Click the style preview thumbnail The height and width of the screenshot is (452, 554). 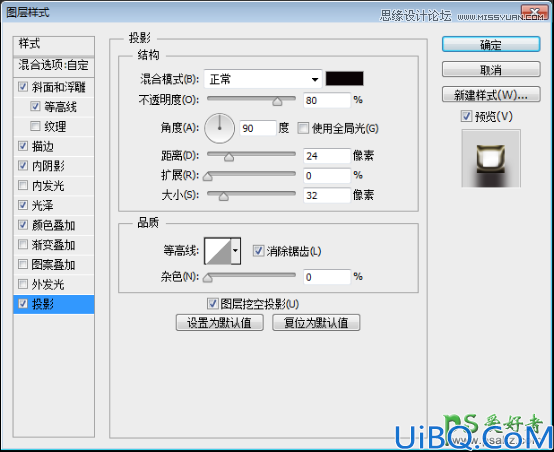point(491,158)
